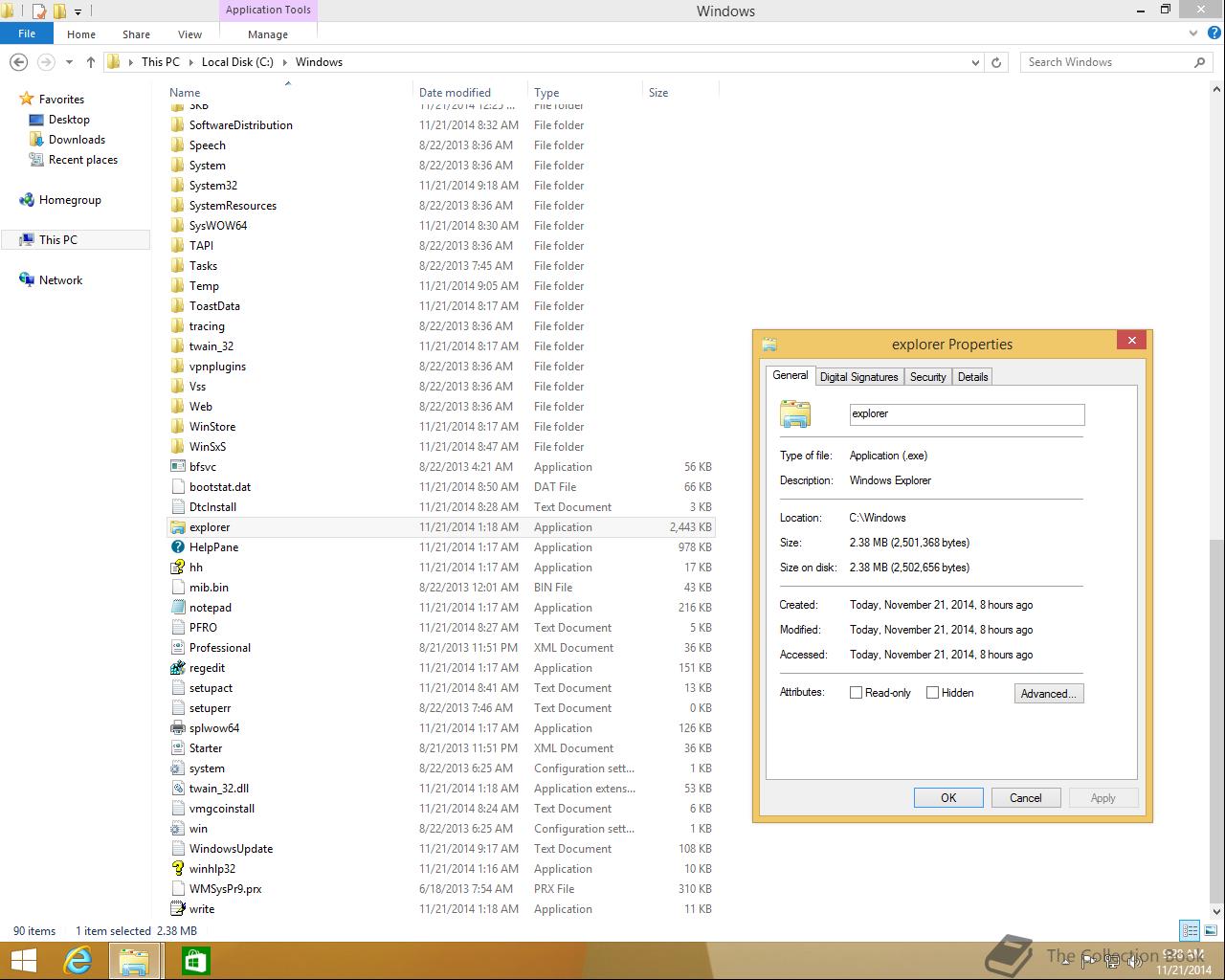Viewport: 1225px width, 980px height.
Task: Enable the Hidden attribute checkbox
Action: pos(932,693)
